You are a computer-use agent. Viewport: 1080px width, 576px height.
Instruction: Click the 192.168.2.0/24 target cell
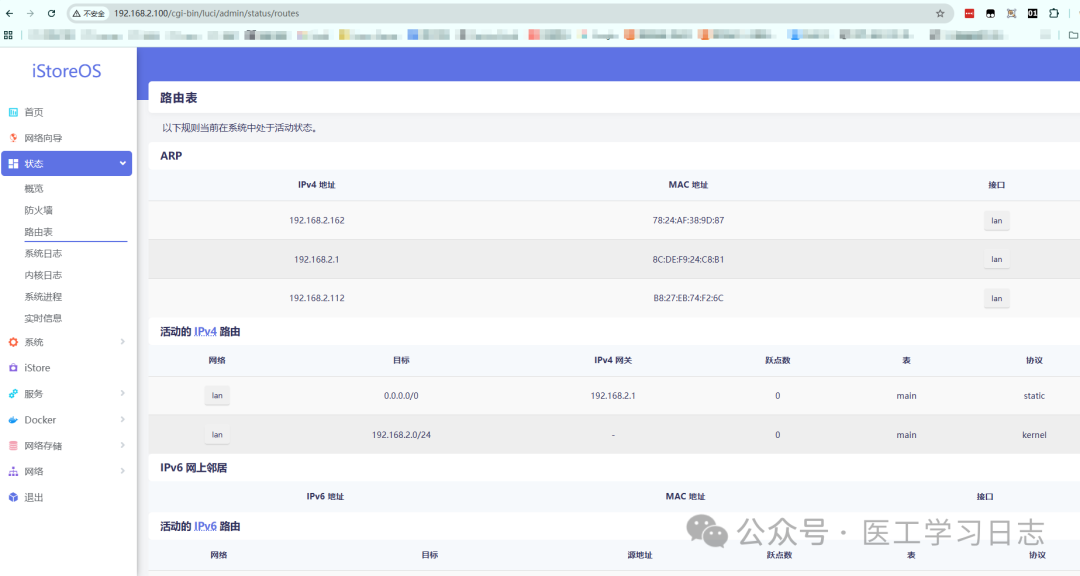click(401, 435)
